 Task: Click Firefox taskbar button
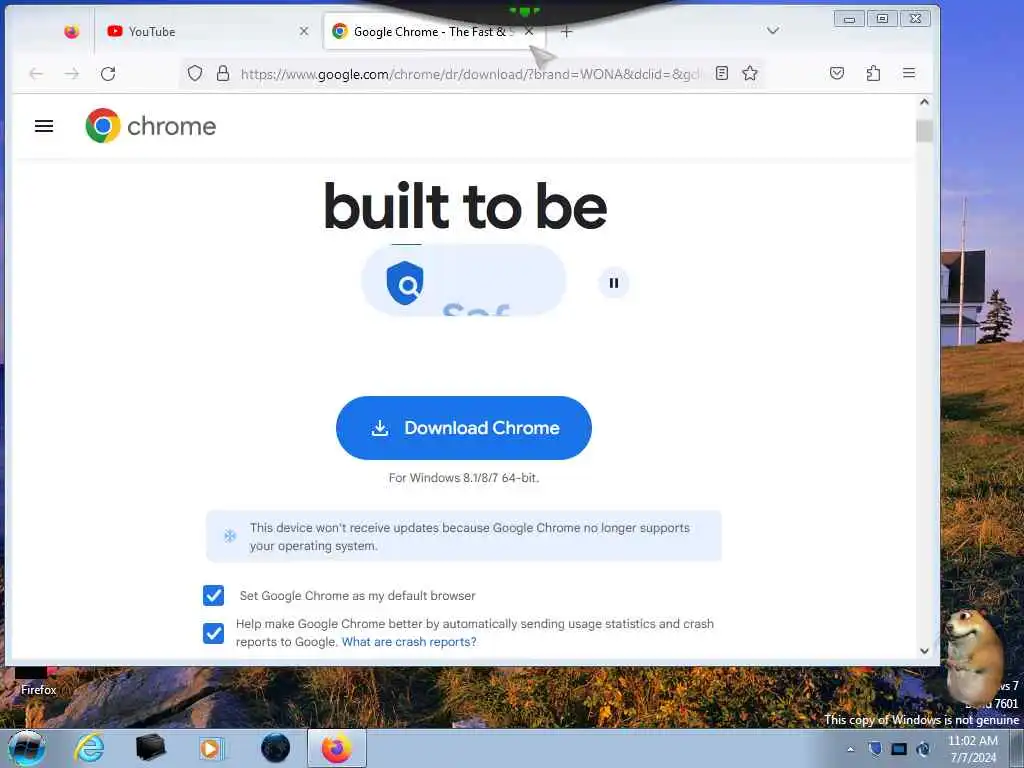pyautogui.click(x=336, y=748)
